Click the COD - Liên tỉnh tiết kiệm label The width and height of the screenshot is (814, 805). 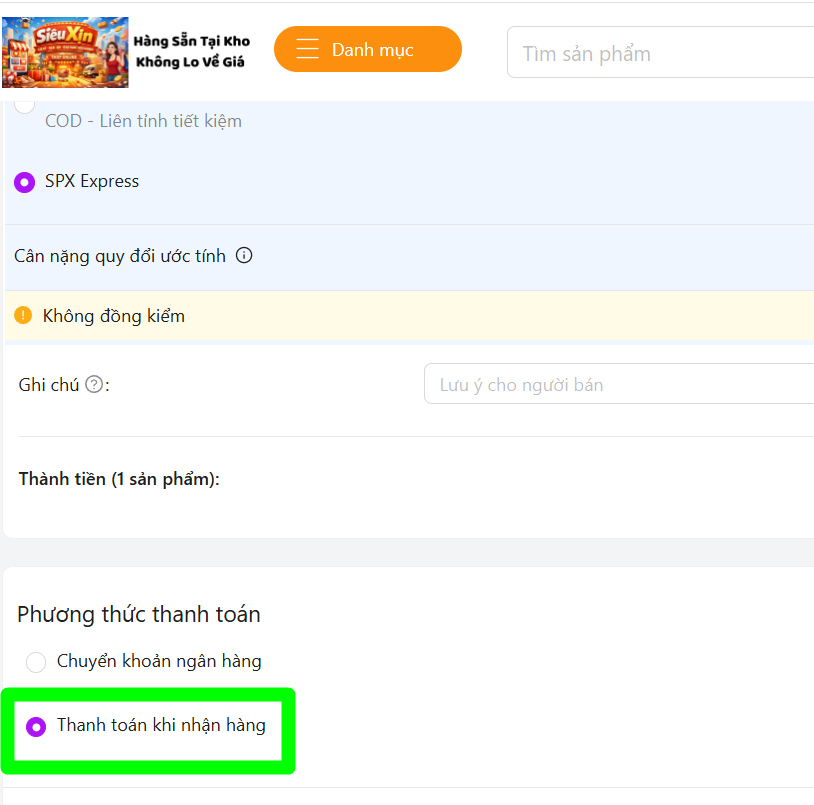(143, 121)
